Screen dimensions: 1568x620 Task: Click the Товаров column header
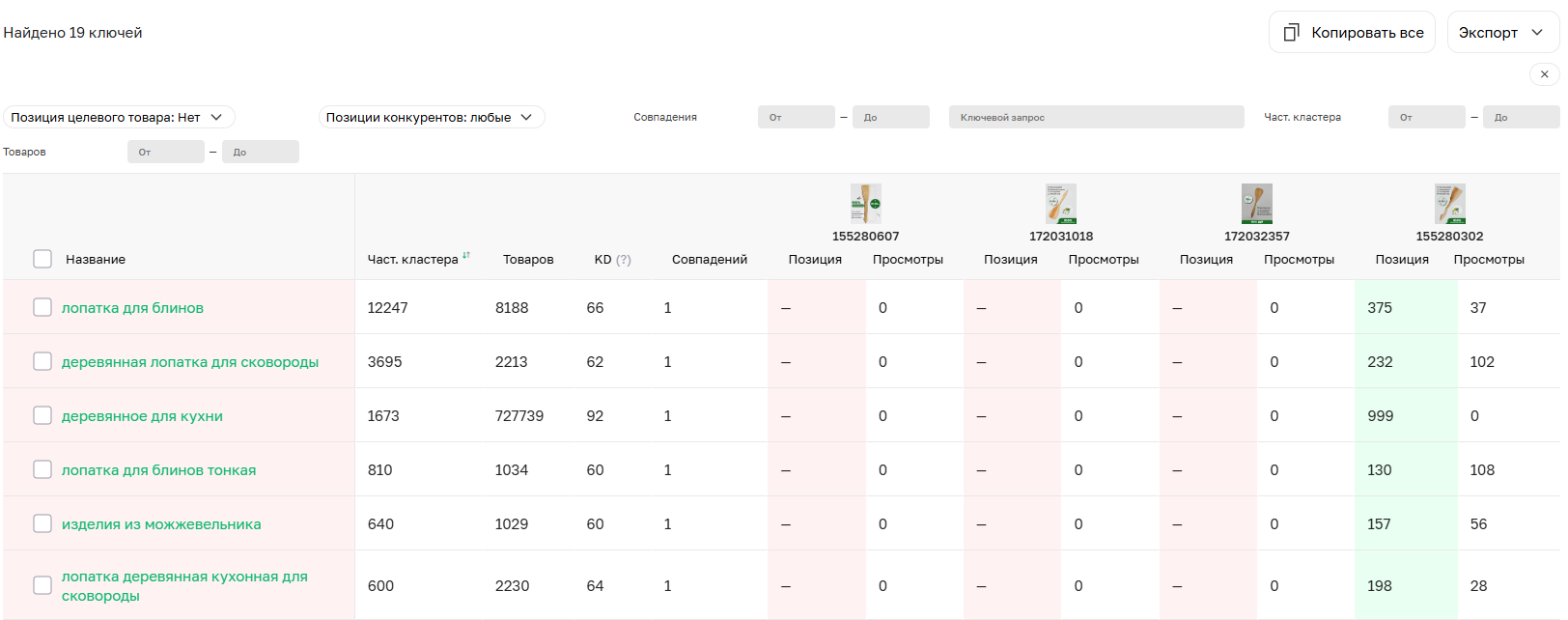coord(528,260)
